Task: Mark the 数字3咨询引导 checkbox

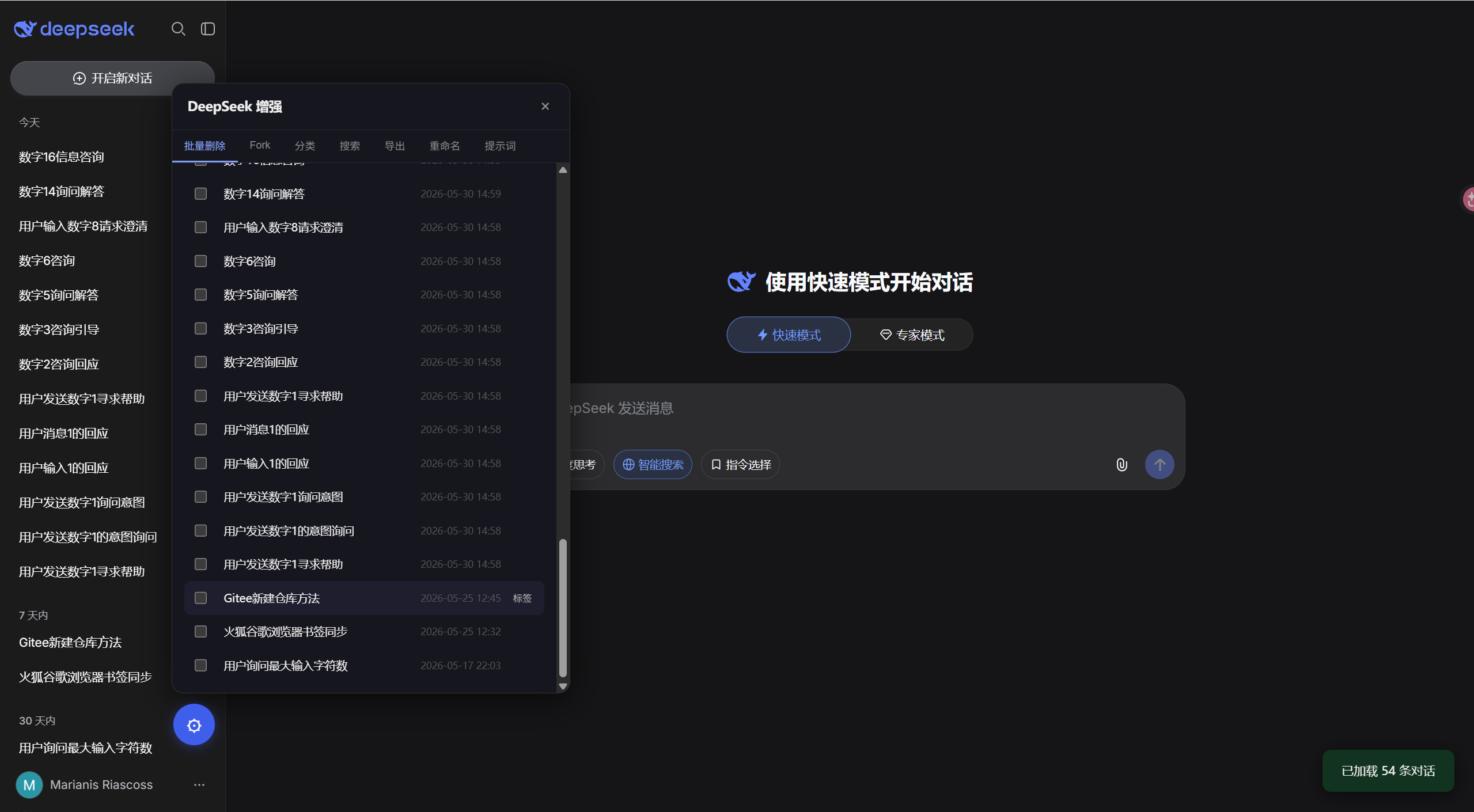Action: 200,329
